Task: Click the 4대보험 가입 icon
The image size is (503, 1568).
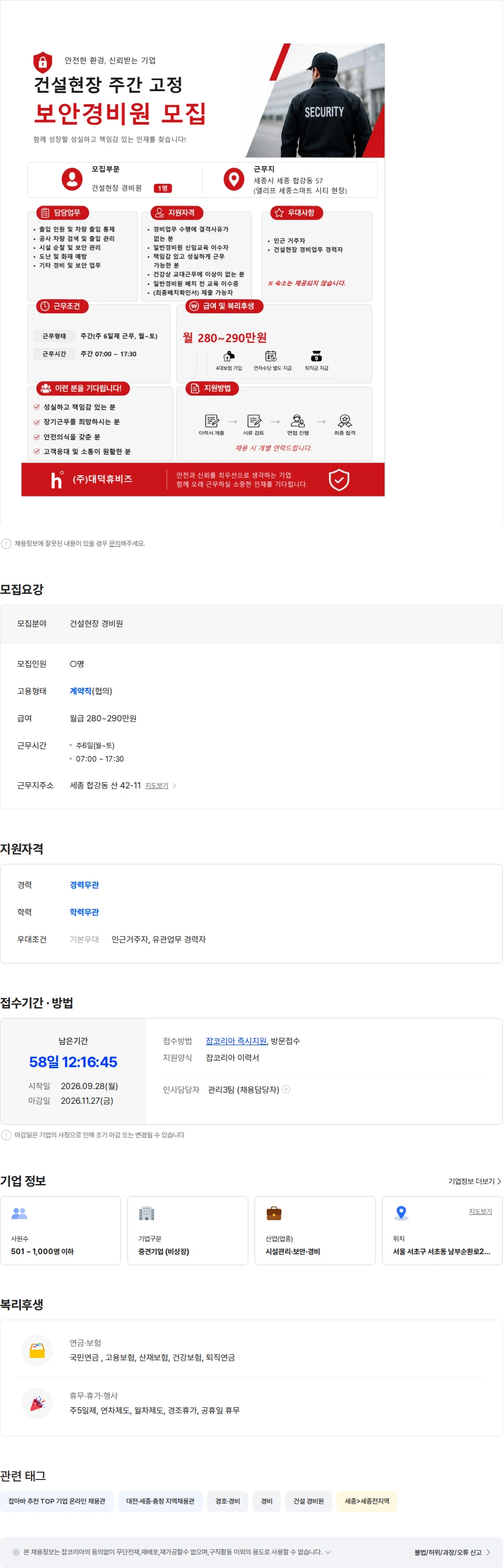Action: [228, 356]
